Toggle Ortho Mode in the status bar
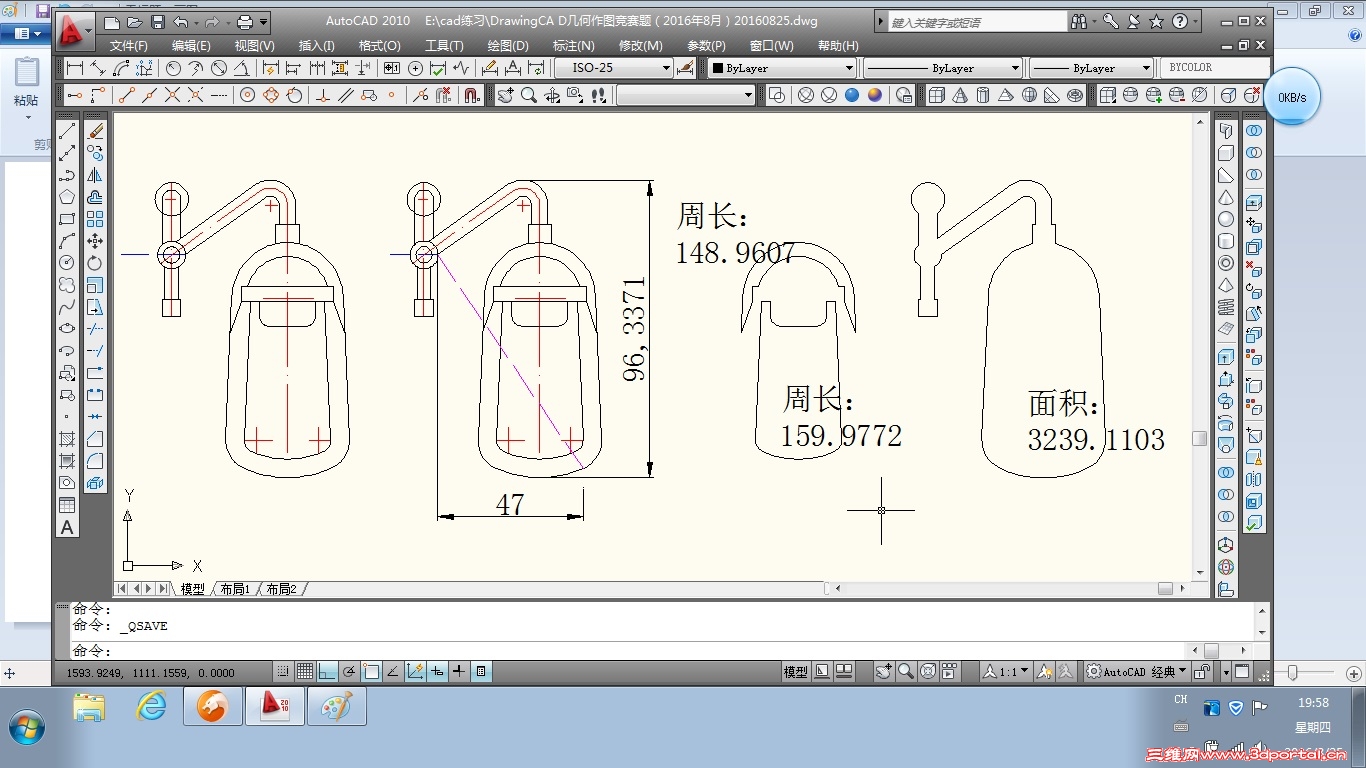This screenshot has height=768, width=1366. 327,672
